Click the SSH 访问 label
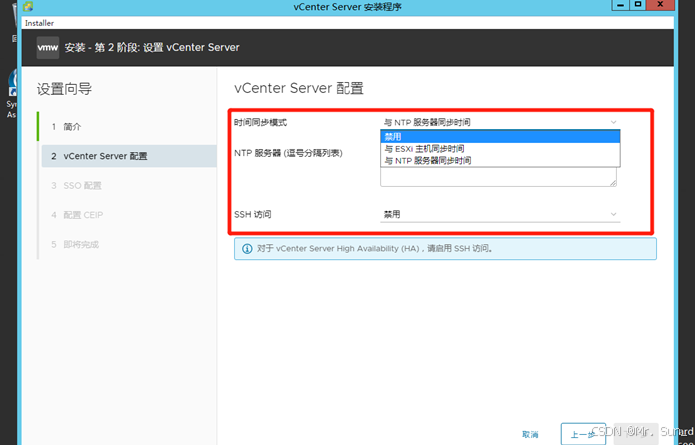The image size is (695, 445). point(253,215)
